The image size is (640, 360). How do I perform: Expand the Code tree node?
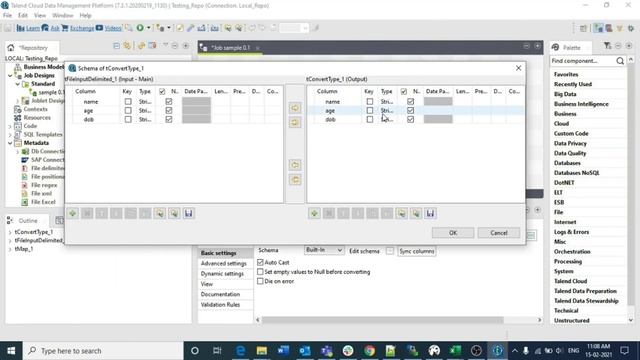(x=10, y=126)
